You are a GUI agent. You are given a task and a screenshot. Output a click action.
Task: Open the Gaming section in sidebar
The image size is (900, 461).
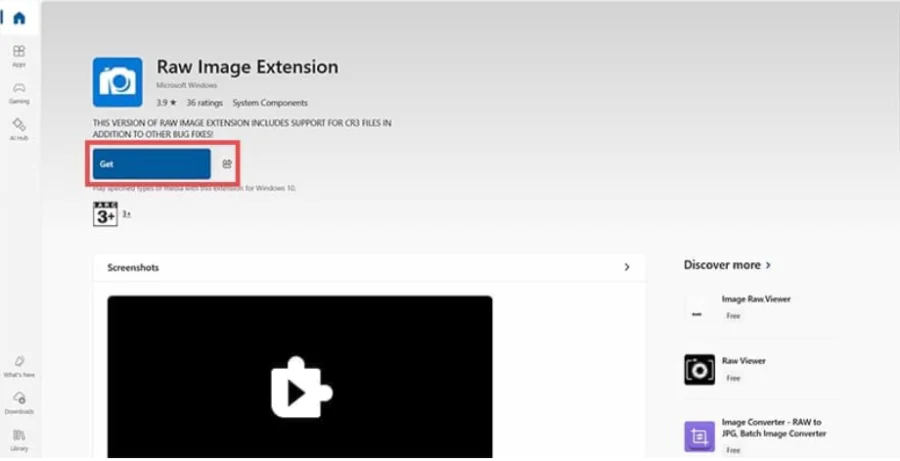19,93
